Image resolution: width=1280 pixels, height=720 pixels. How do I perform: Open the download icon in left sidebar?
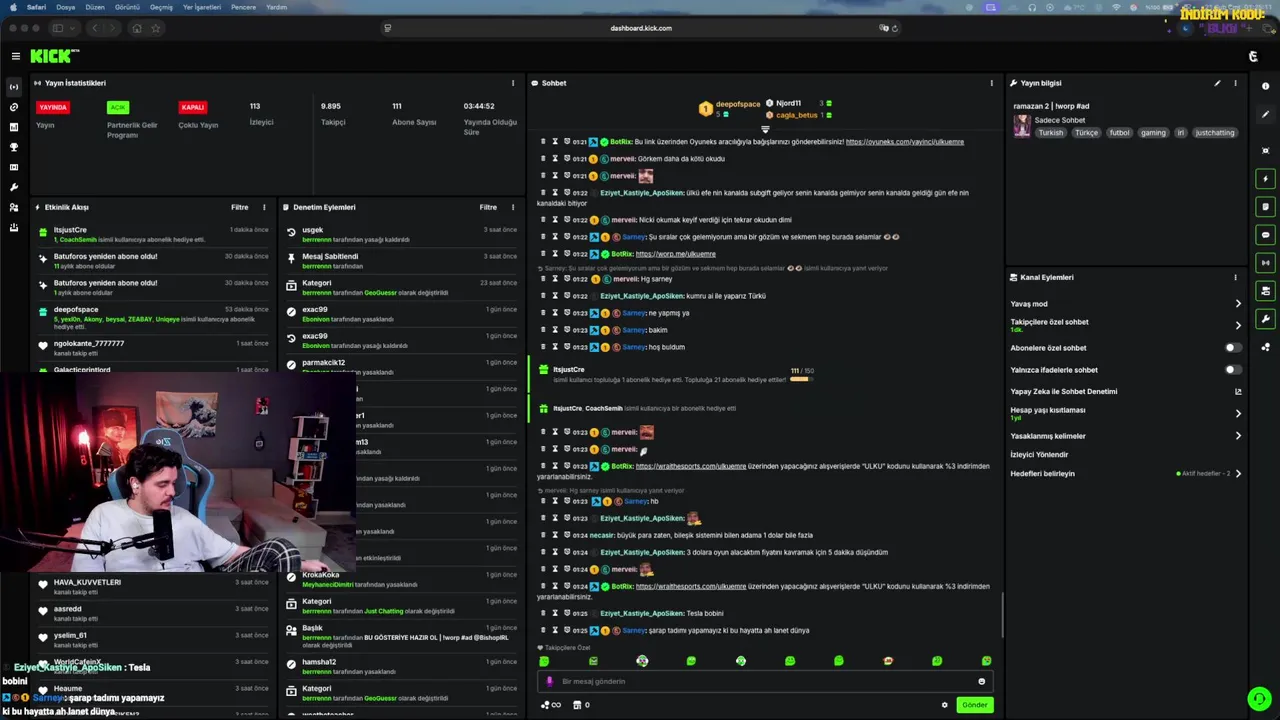tap(14, 227)
